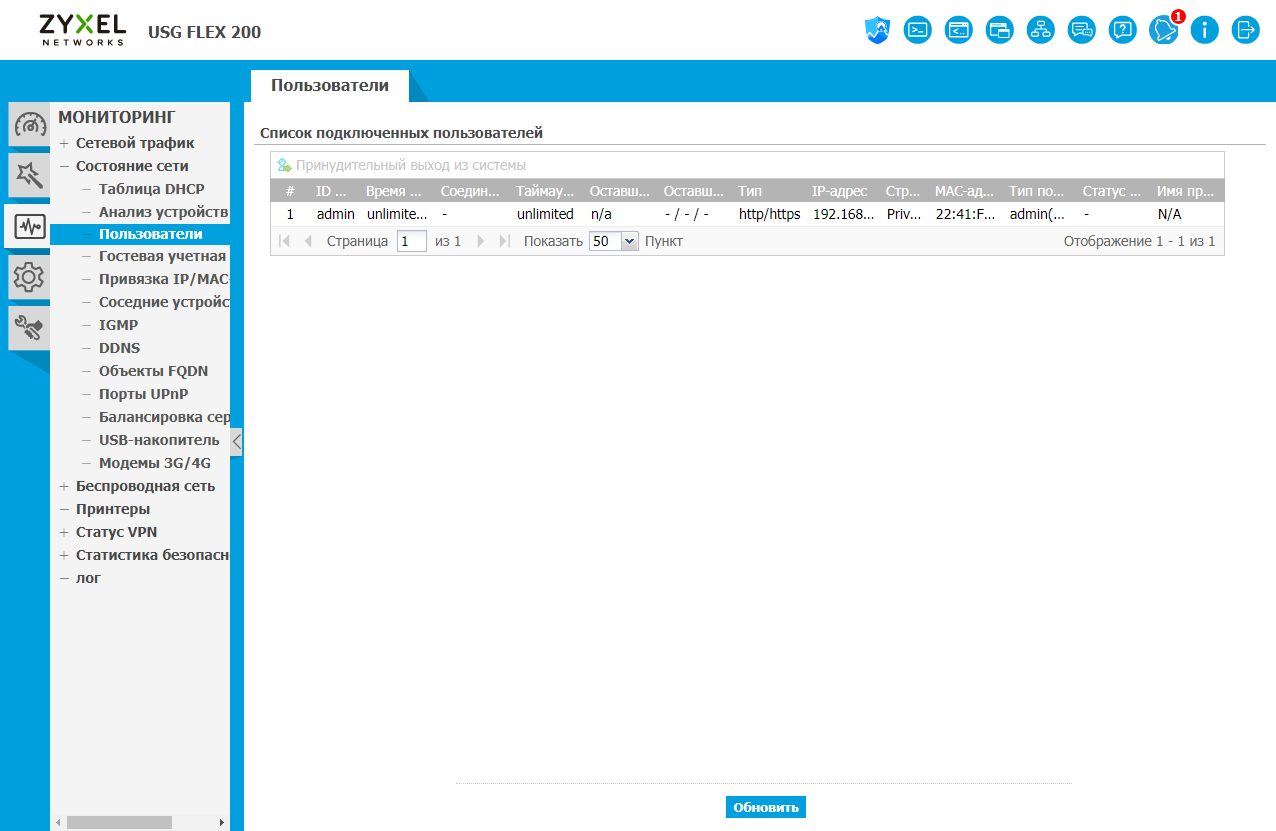Open IGMP menu item
Viewport: 1276px width, 831px height.
(118, 325)
